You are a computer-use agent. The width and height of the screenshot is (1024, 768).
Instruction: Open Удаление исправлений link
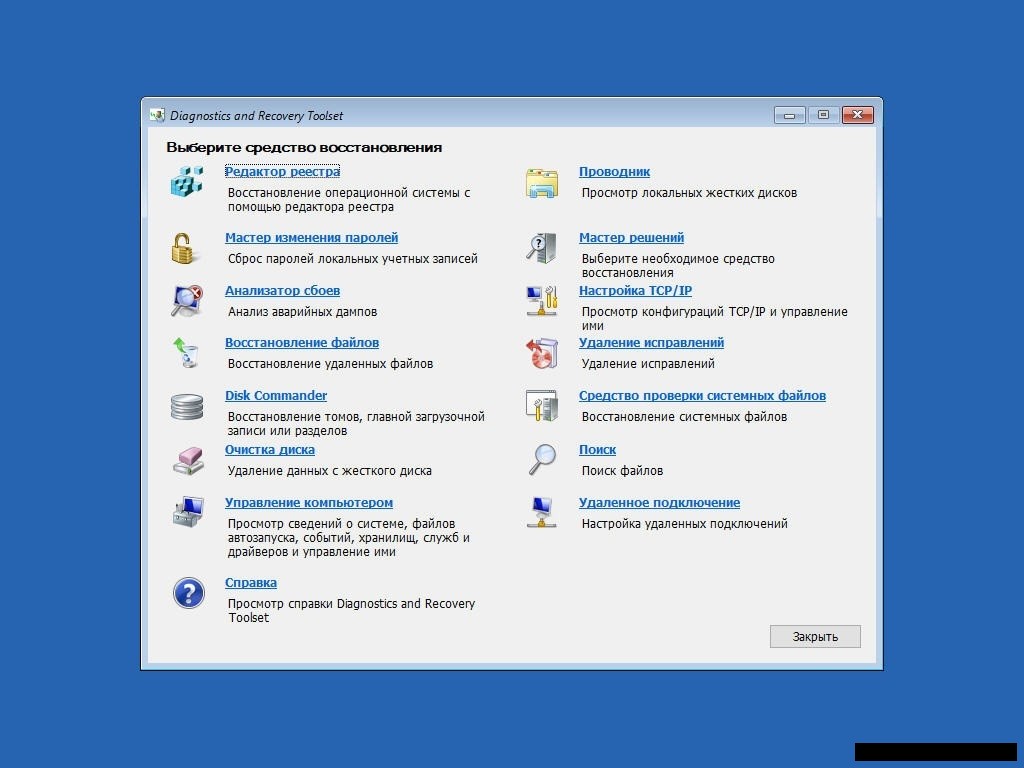click(651, 343)
